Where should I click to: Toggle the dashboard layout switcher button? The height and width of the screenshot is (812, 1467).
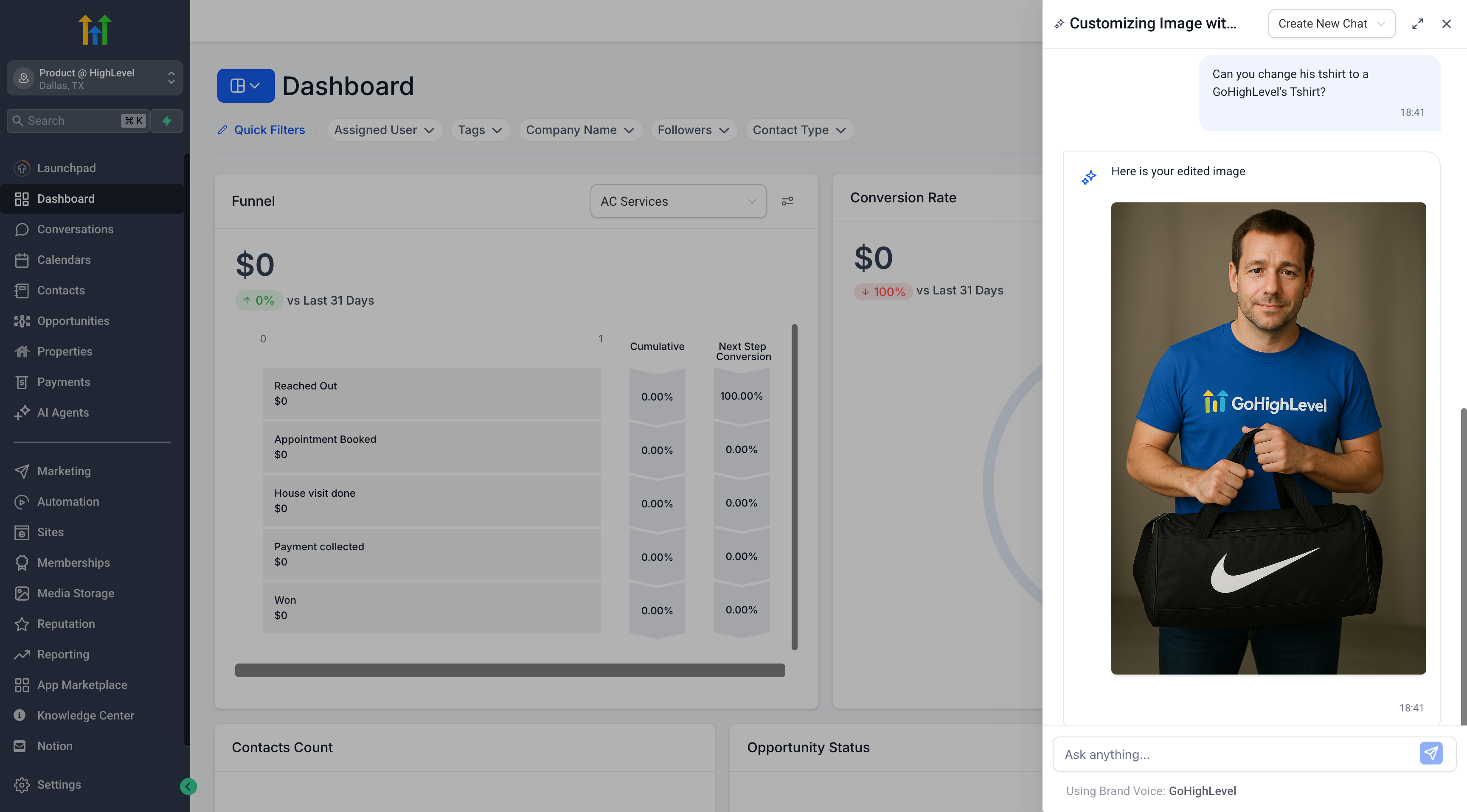(245, 86)
